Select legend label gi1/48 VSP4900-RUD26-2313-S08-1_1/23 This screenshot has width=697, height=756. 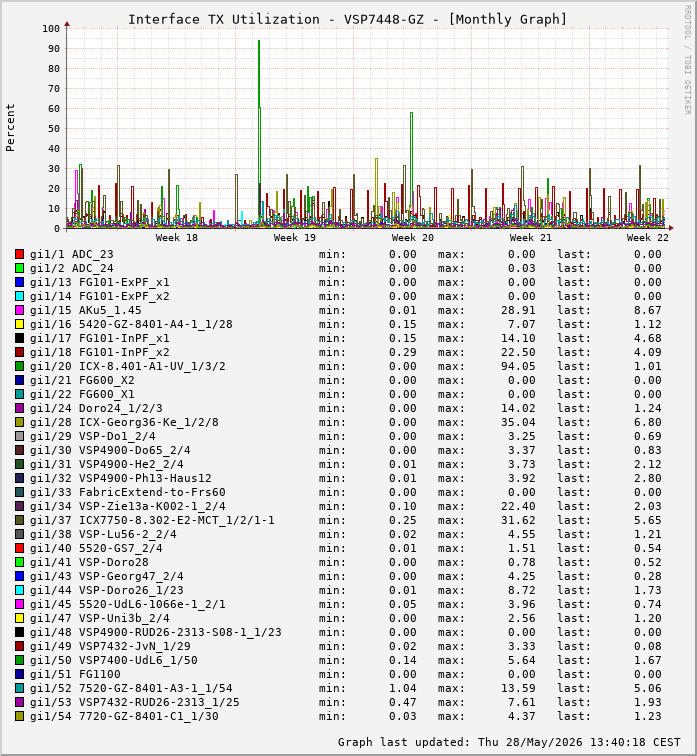(156, 632)
